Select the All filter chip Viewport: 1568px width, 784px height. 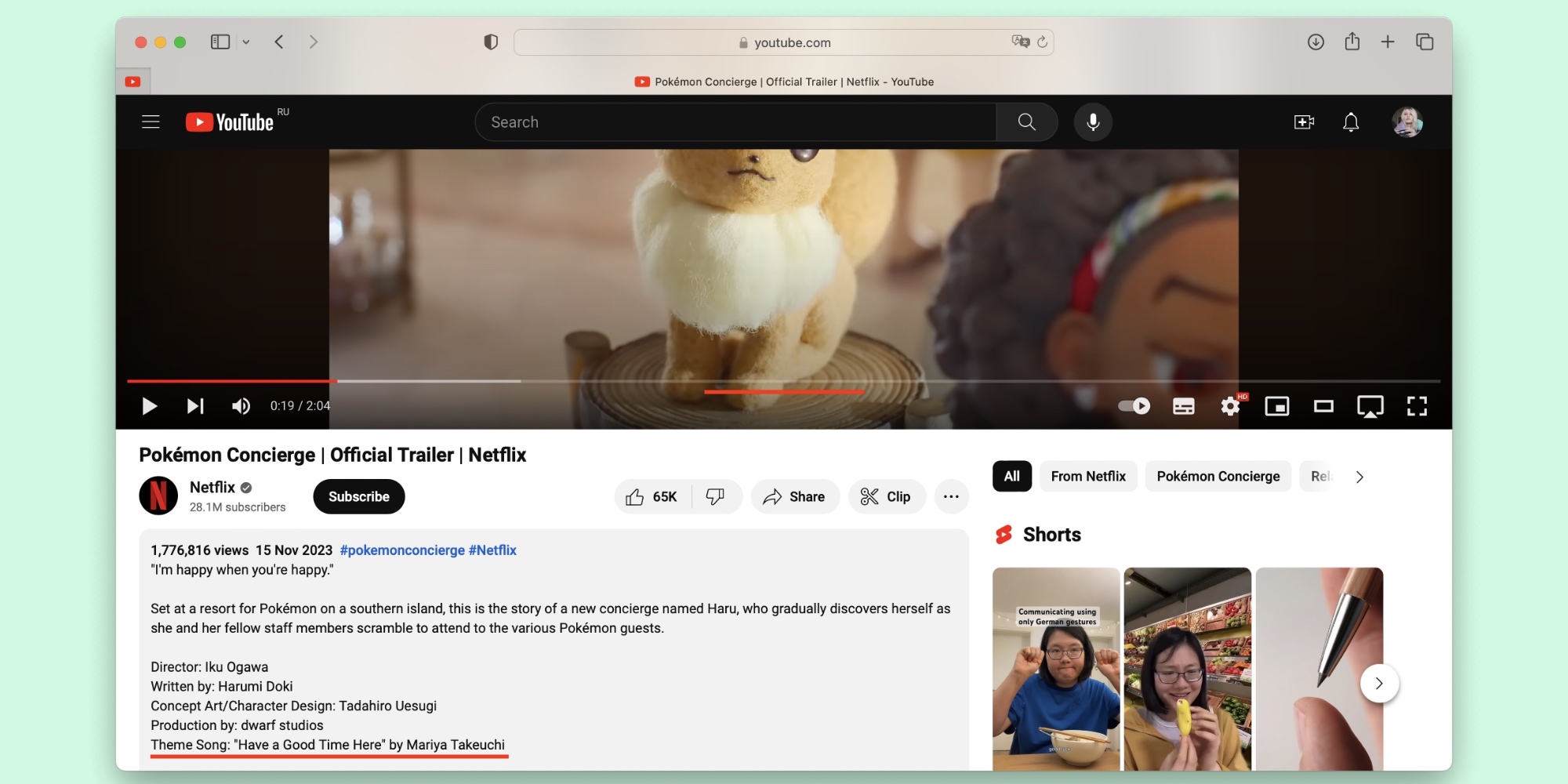[x=1012, y=477]
